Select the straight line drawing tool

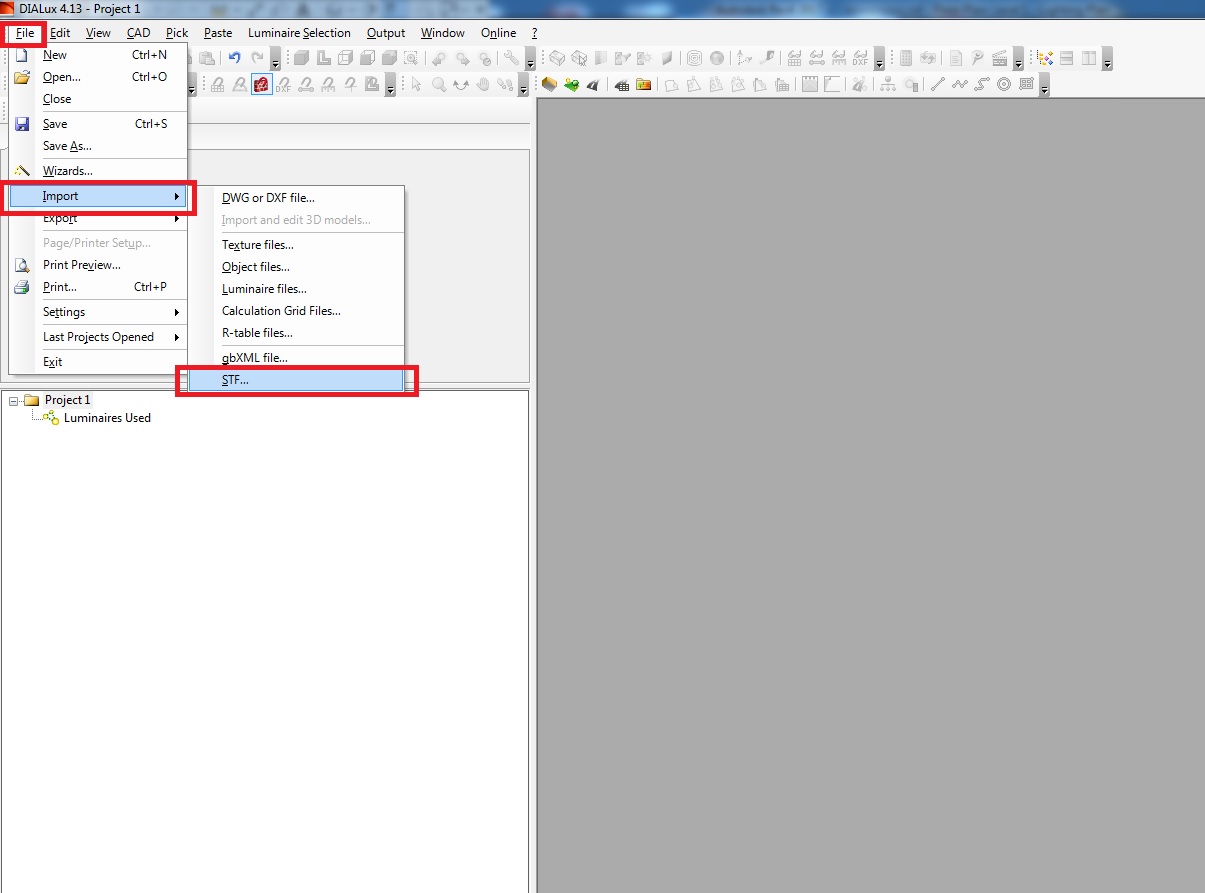tap(938, 84)
